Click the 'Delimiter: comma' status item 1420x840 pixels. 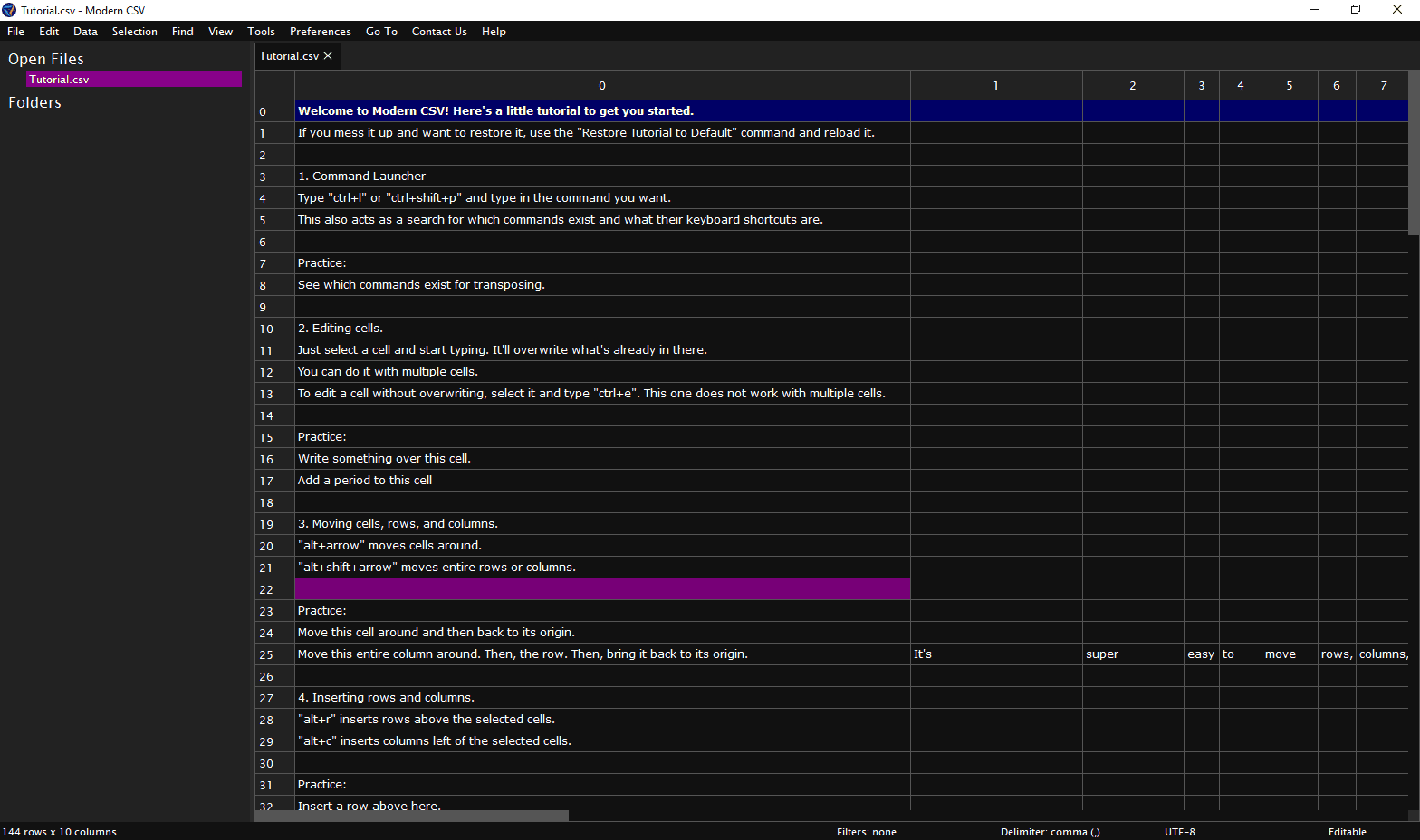pyautogui.click(x=1051, y=832)
